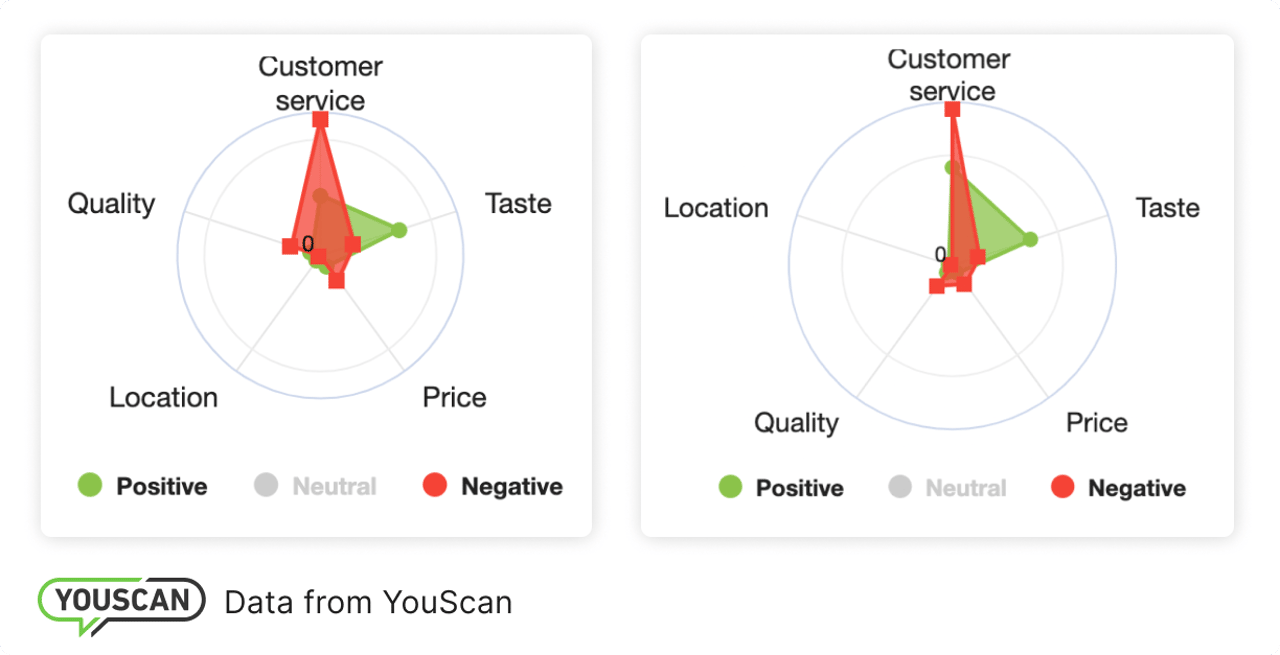The height and width of the screenshot is (655, 1280).
Task: Click the Taste label on left chart
Action: tap(518, 204)
